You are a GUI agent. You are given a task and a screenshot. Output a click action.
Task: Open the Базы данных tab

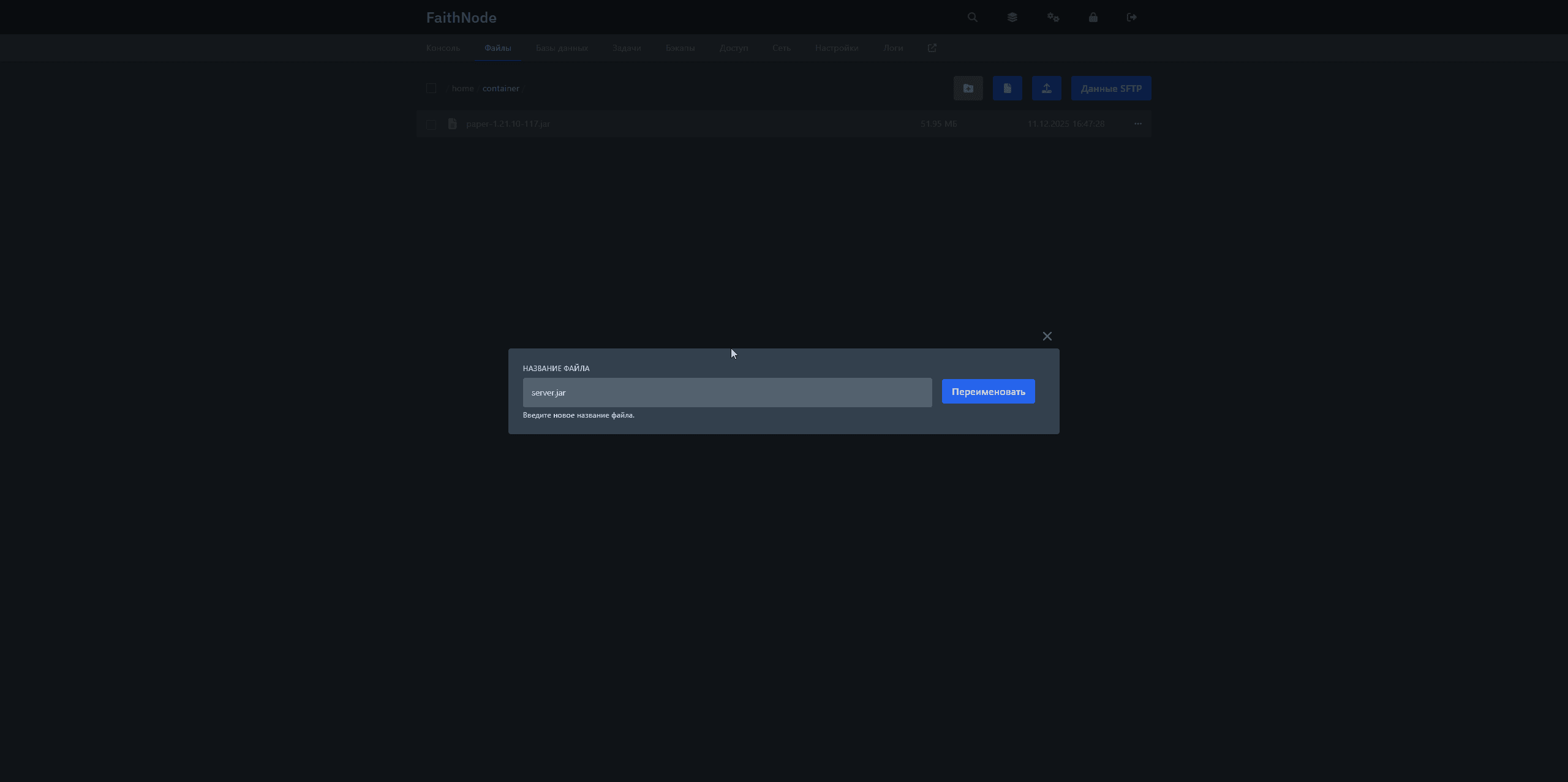pyautogui.click(x=562, y=48)
